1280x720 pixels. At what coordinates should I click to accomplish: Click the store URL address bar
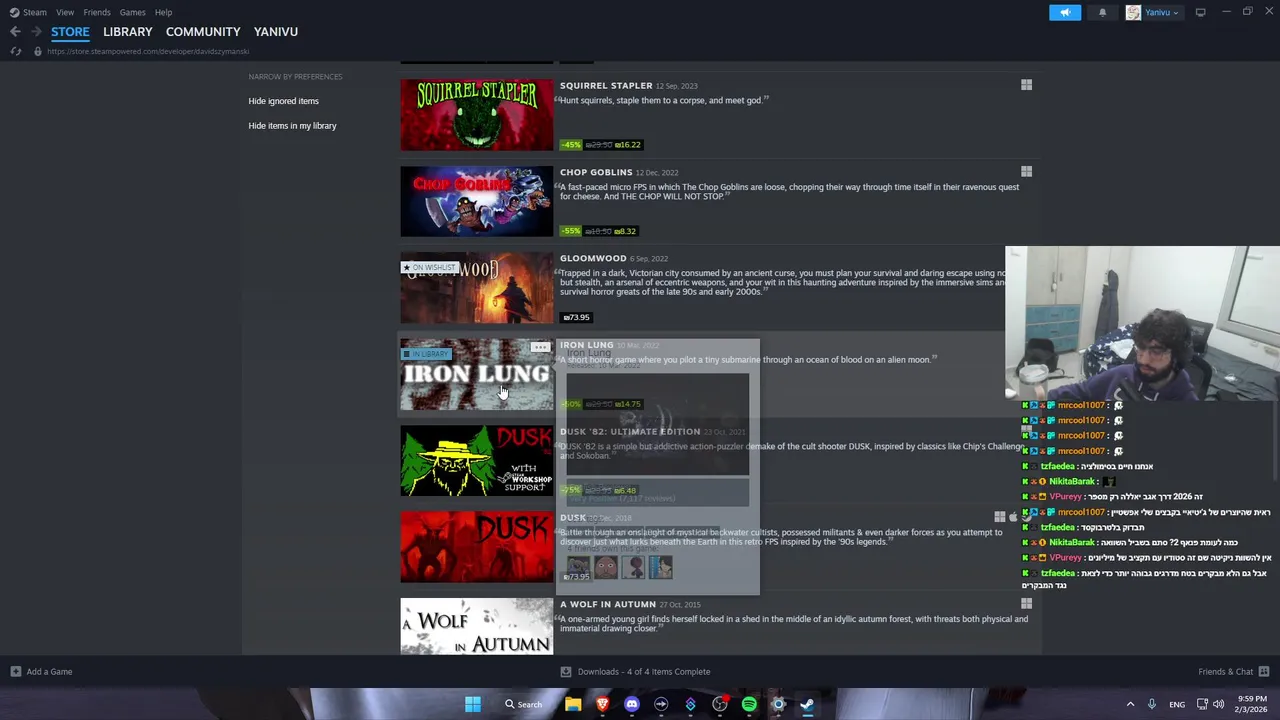[x=148, y=51]
